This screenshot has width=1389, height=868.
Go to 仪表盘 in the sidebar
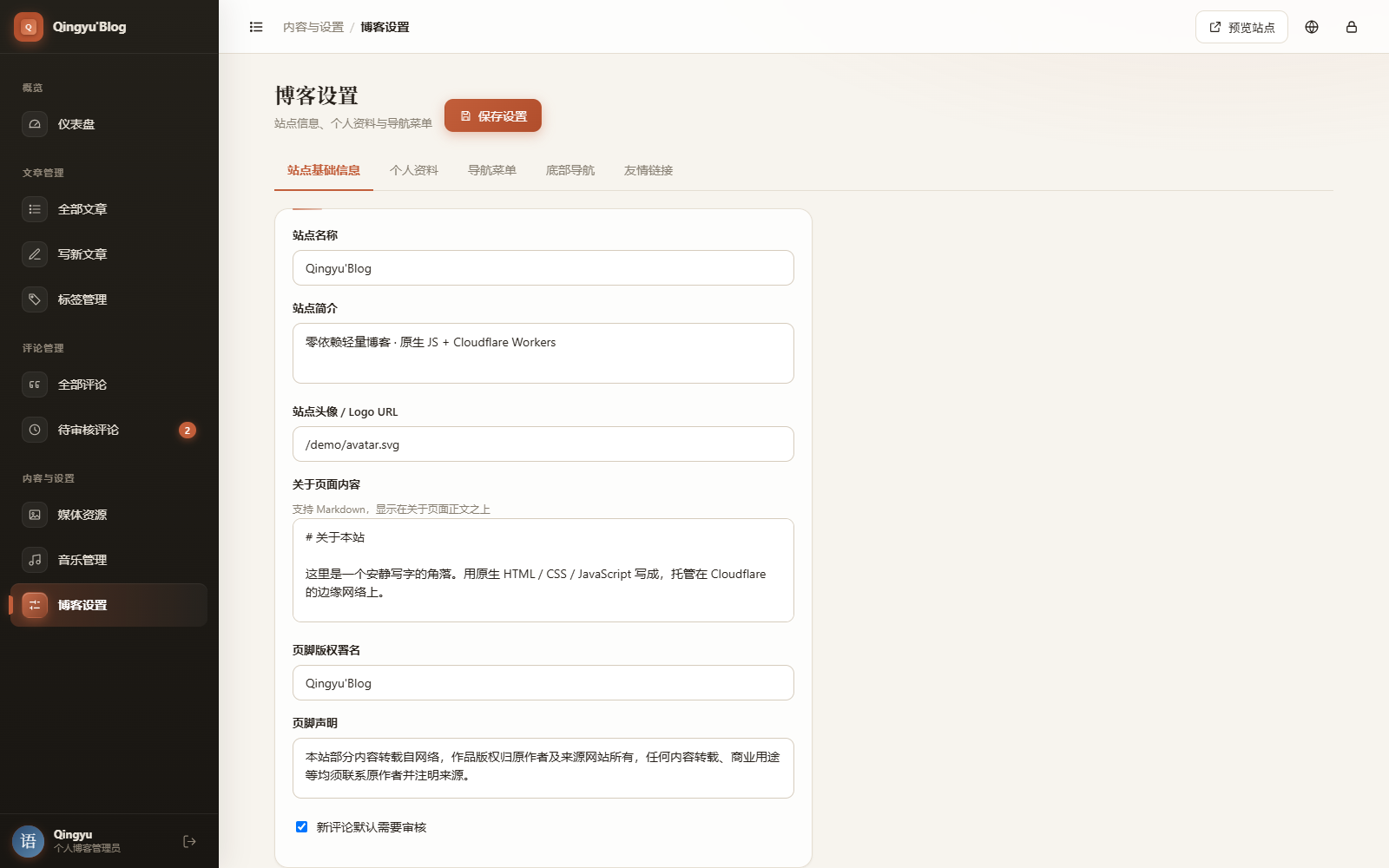(x=109, y=124)
